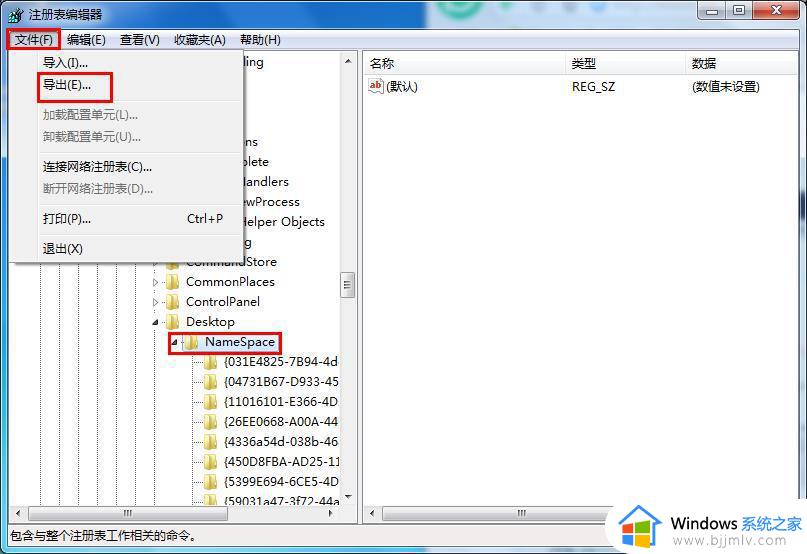Click folder icon of {450D8FBA-AD25-11 key
The image size is (807, 554).
coord(210,462)
